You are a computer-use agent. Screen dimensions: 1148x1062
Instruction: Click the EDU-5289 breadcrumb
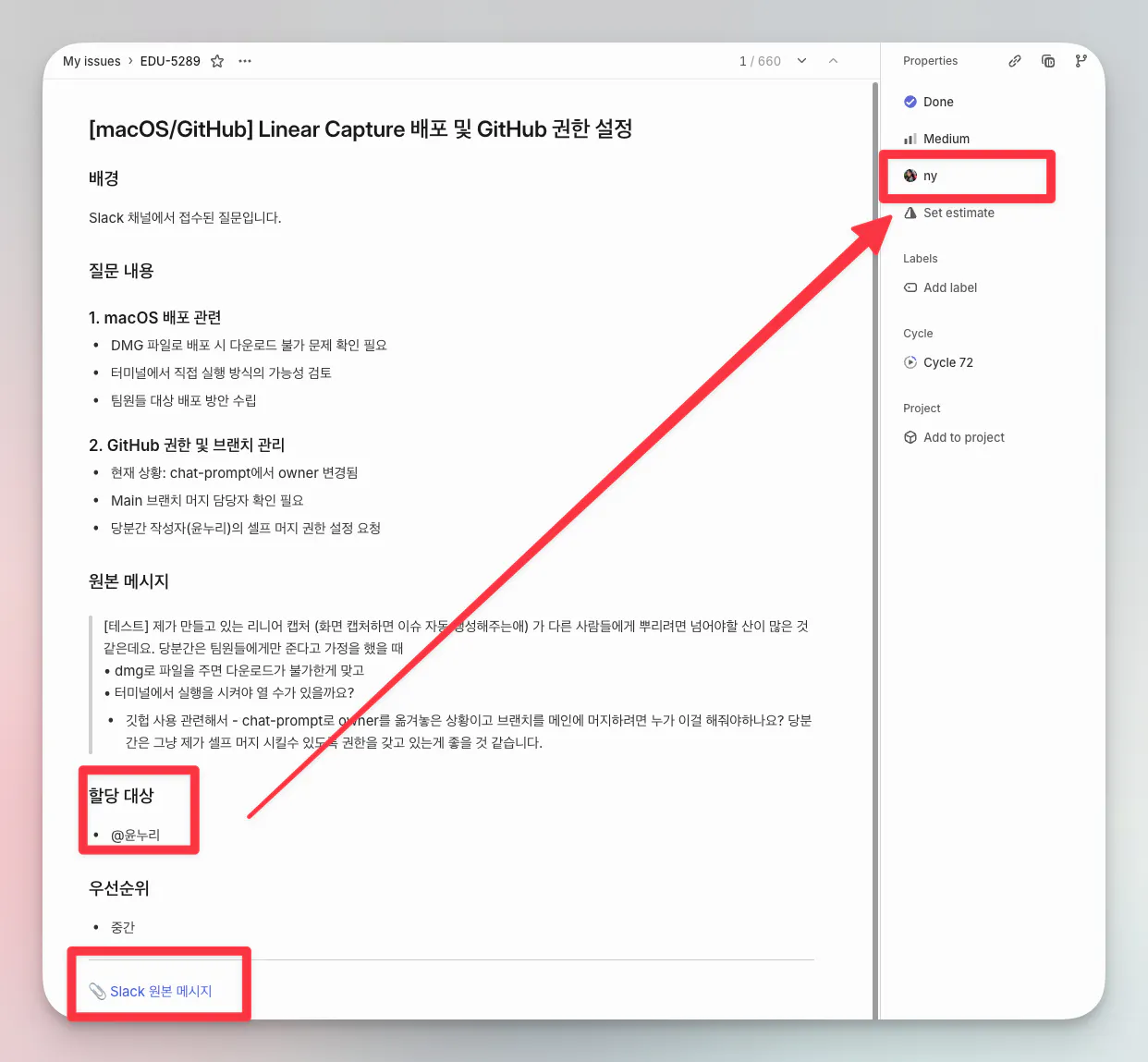(x=170, y=61)
